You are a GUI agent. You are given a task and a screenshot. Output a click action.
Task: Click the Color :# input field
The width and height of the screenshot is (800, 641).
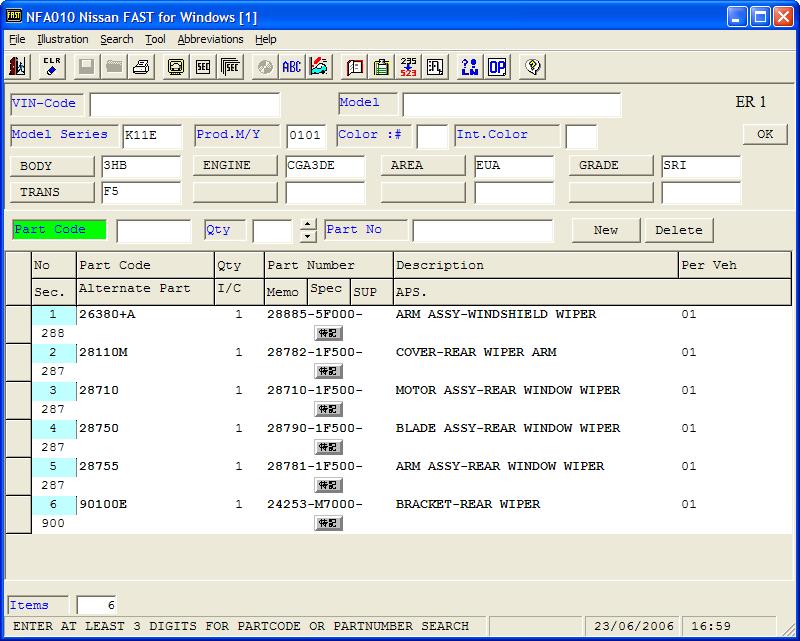pyautogui.click(x=432, y=136)
